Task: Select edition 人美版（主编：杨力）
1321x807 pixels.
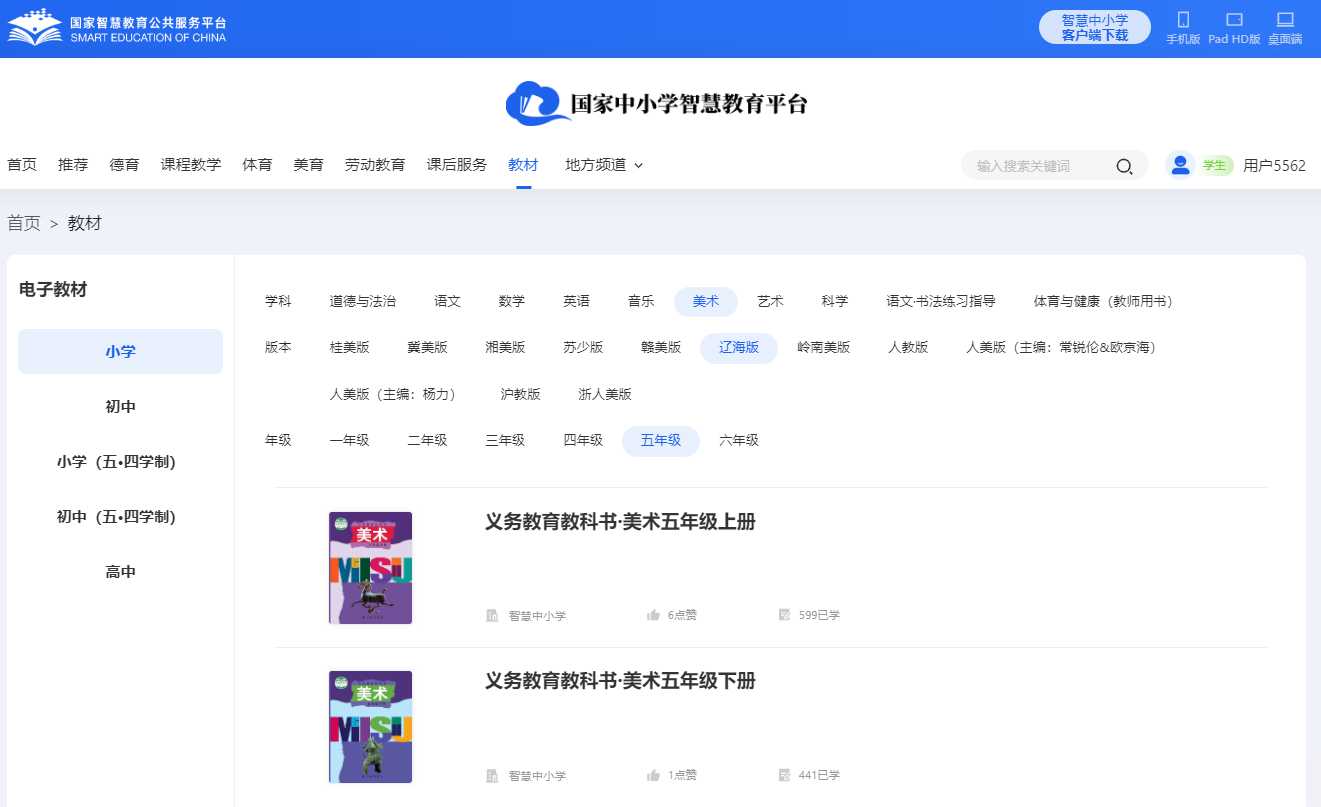Action: pos(393,394)
